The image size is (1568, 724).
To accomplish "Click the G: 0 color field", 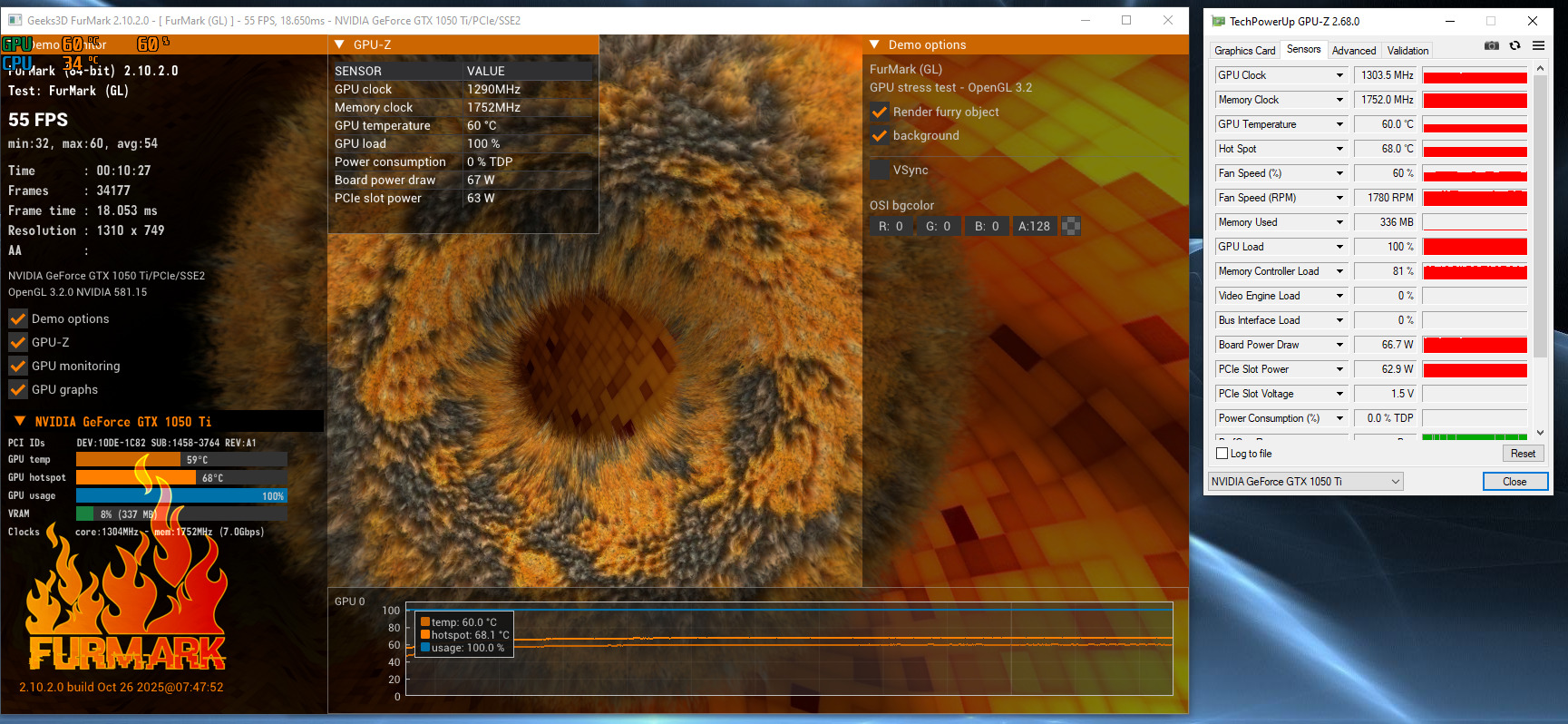I will [938, 226].
